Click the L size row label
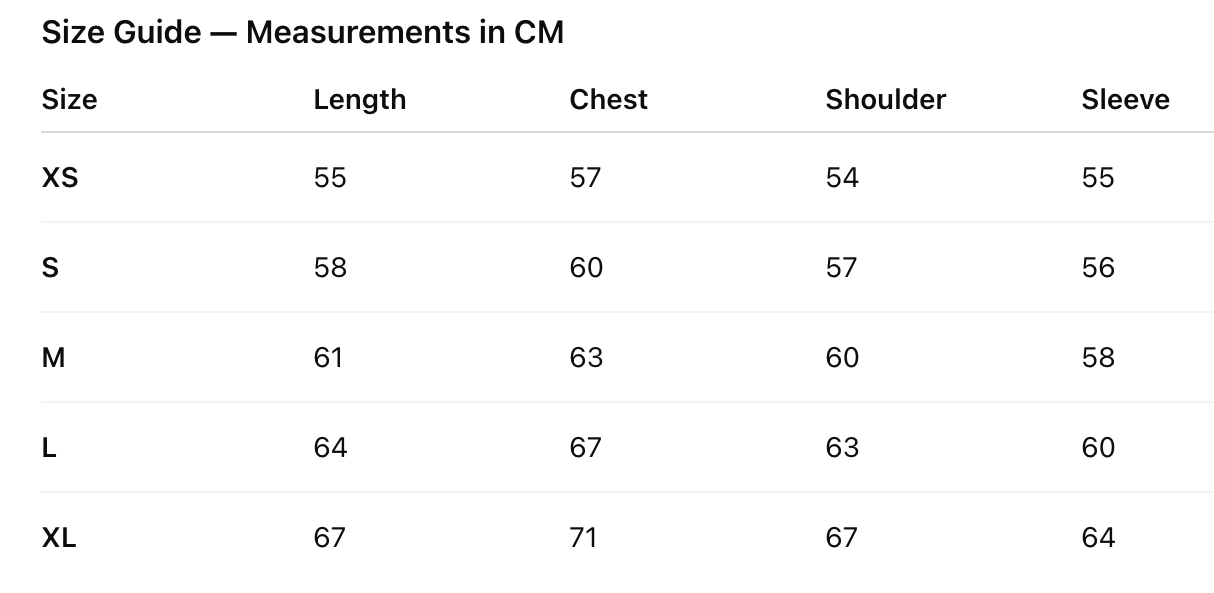 (x=49, y=448)
